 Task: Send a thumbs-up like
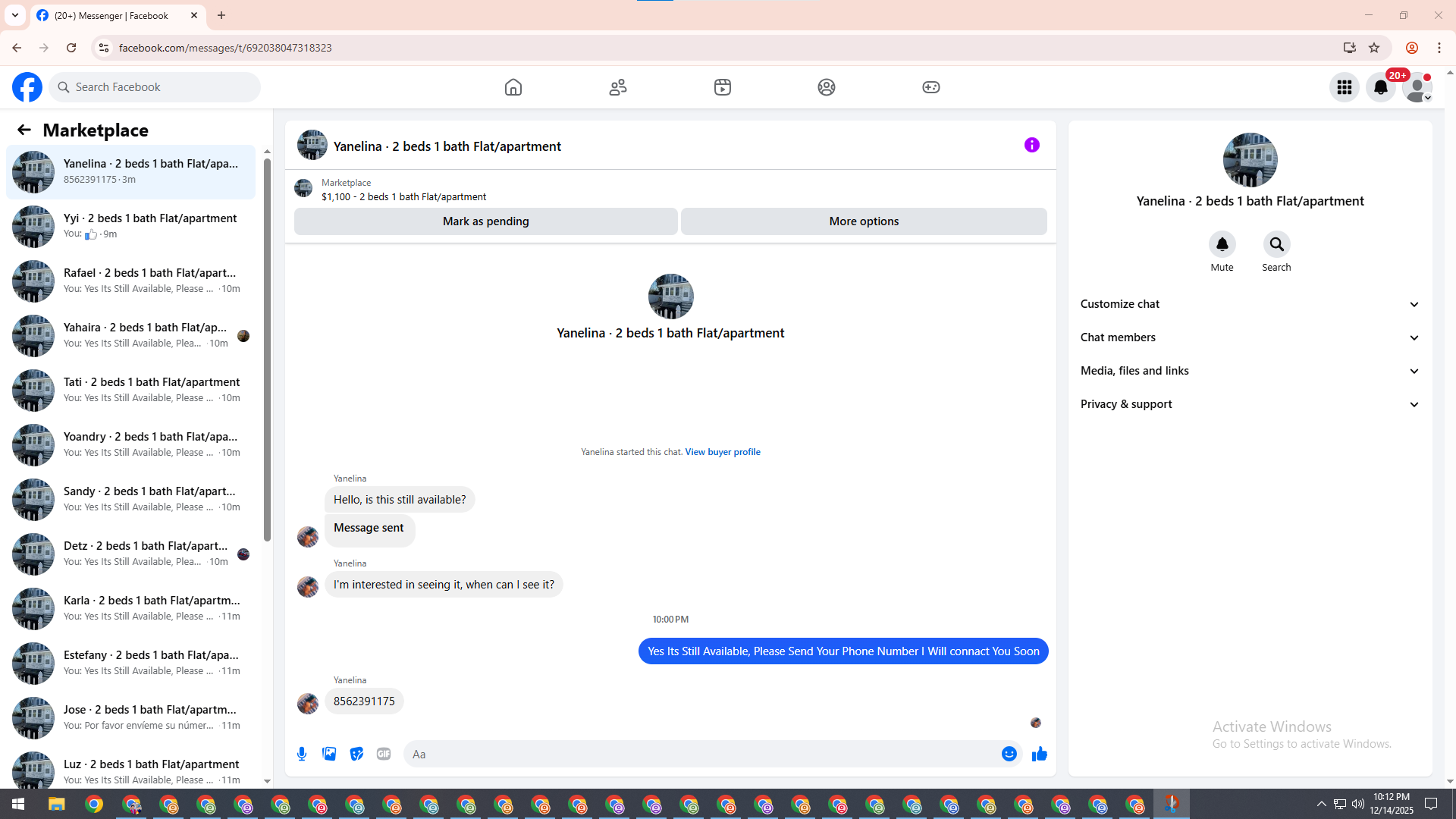pos(1039,754)
